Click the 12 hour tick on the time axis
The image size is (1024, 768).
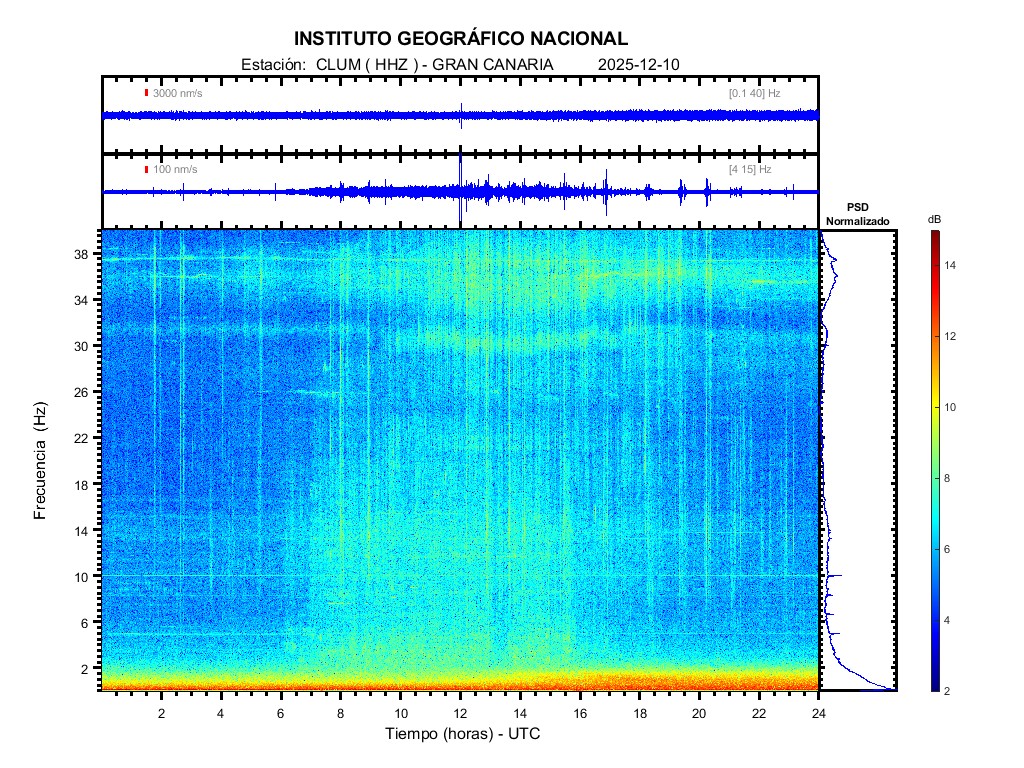pyautogui.click(x=460, y=713)
